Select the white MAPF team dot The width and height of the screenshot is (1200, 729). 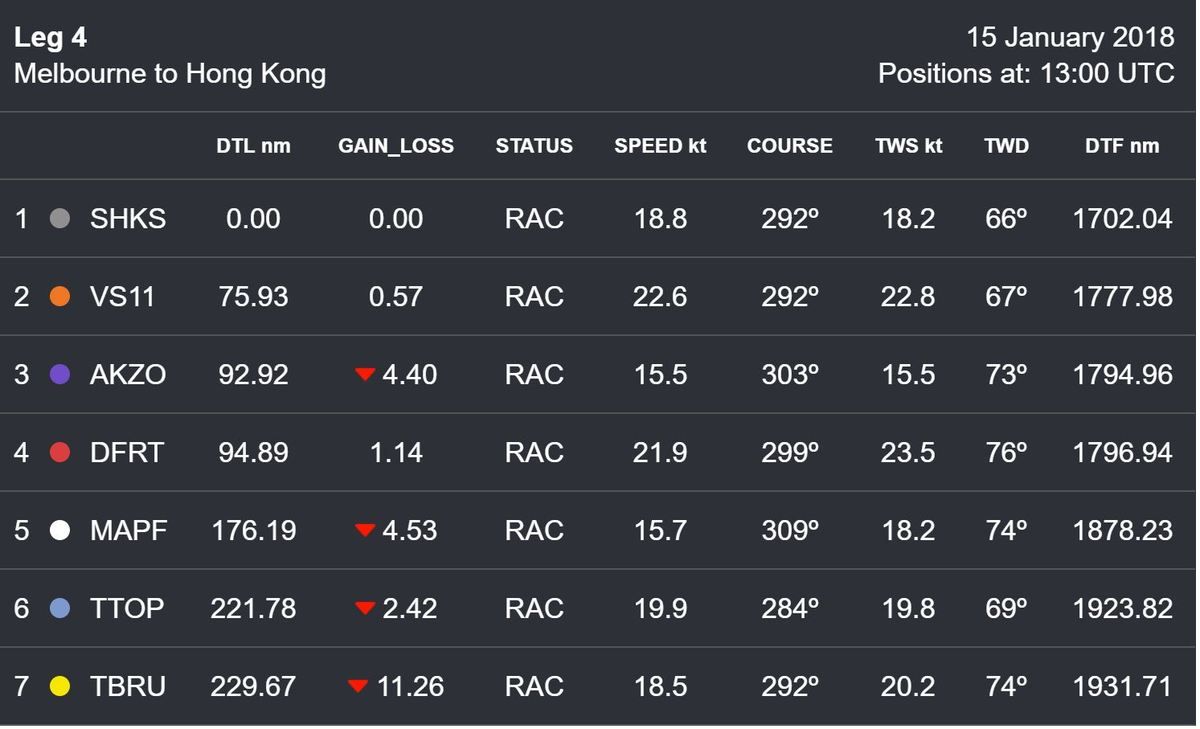pyautogui.click(x=60, y=530)
